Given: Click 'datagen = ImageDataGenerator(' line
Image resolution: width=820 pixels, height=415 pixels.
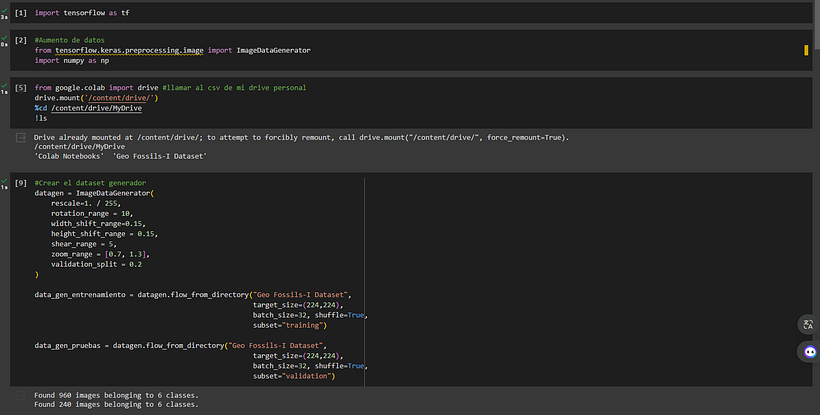Looking at the screenshot, I should [95, 193].
